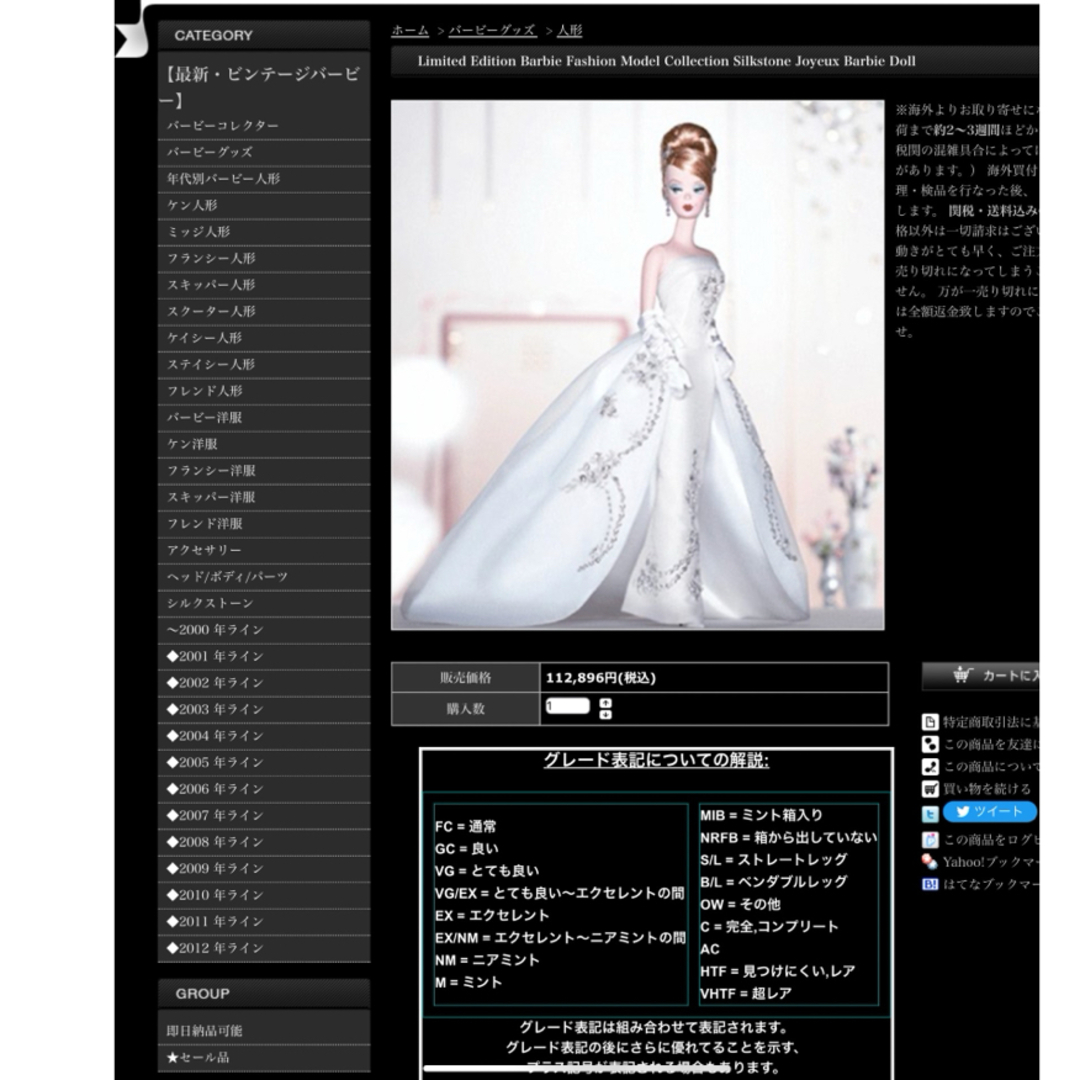Open the スキッパー人形 category
The image size is (1080, 1080).
tap(264, 284)
